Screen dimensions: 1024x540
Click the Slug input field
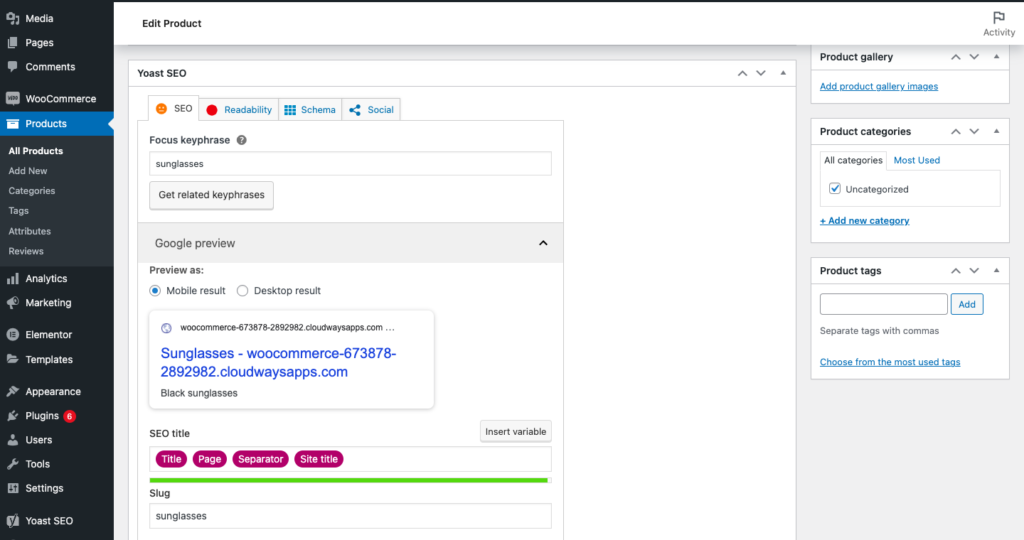pos(350,516)
